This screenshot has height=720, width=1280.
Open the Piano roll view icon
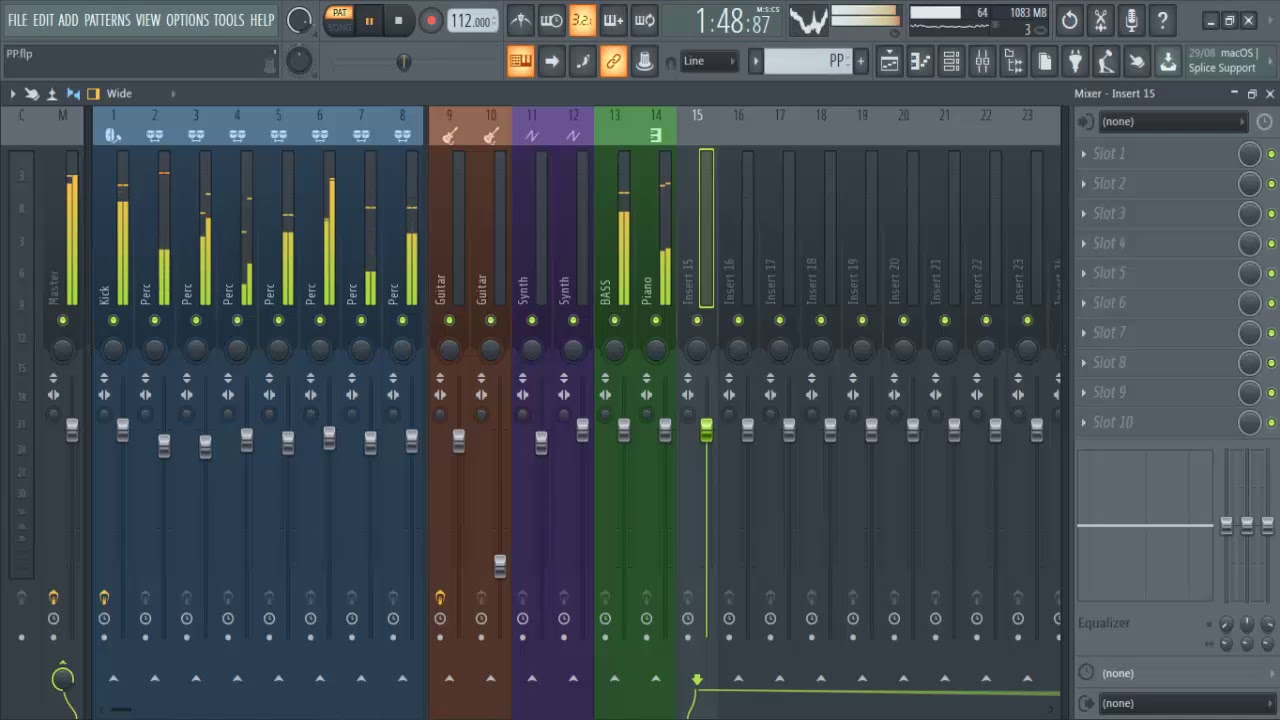point(920,62)
